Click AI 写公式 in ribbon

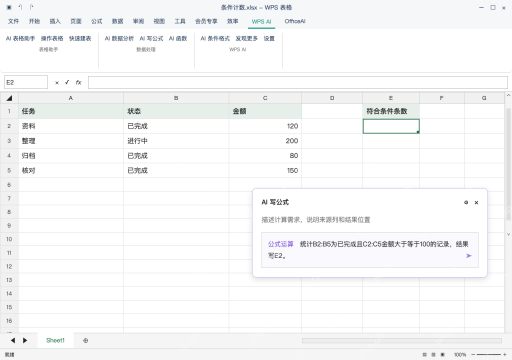151,39
